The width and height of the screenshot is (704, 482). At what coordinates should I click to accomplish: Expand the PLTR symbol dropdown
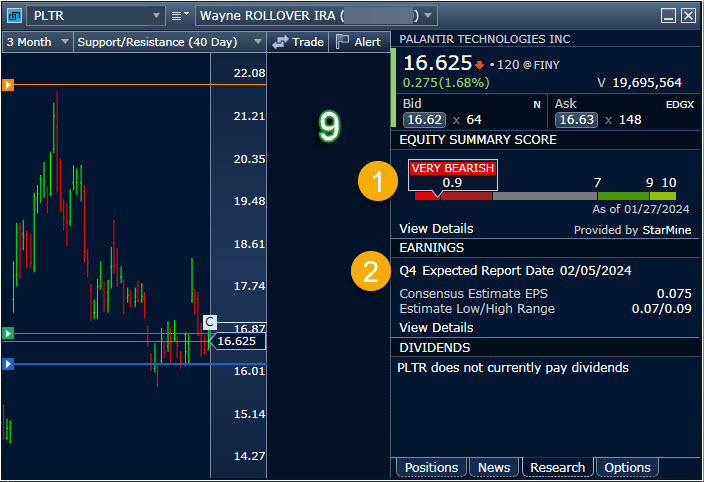point(156,16)
